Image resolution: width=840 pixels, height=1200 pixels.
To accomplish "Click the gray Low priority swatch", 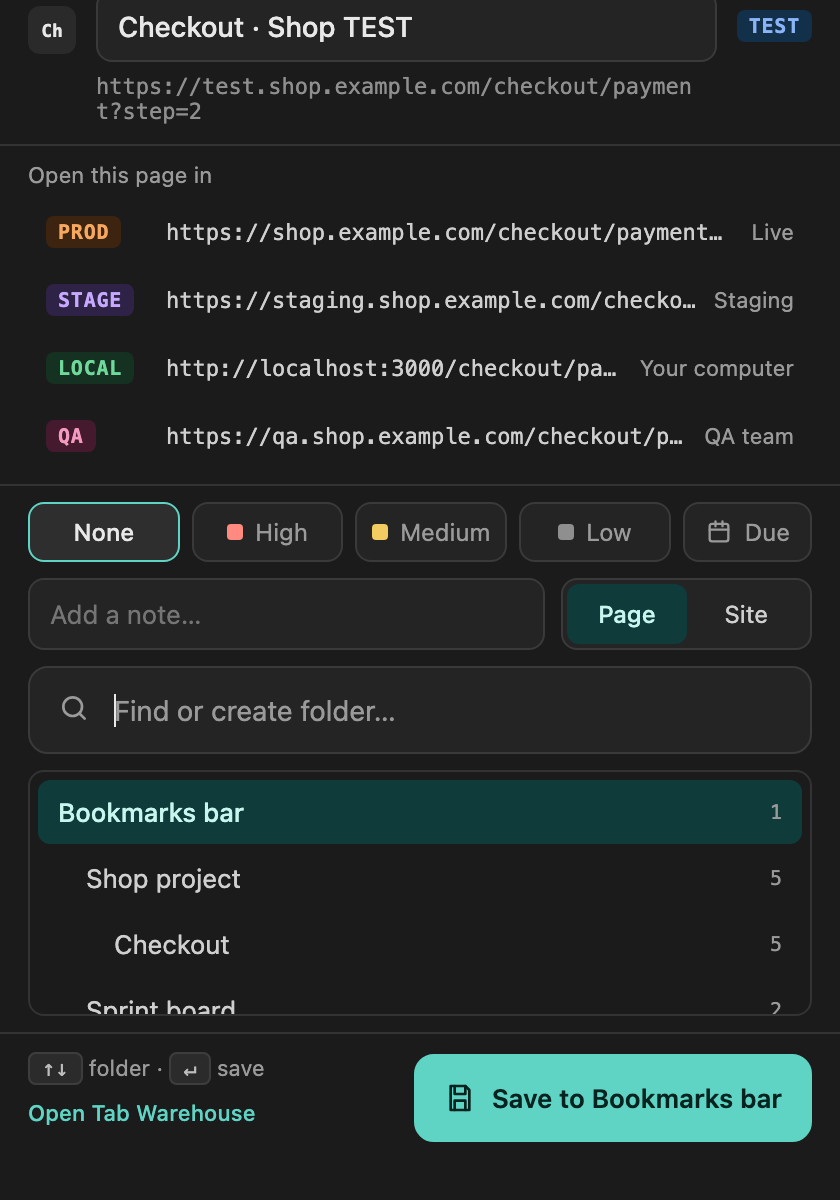I will point(566,532).
